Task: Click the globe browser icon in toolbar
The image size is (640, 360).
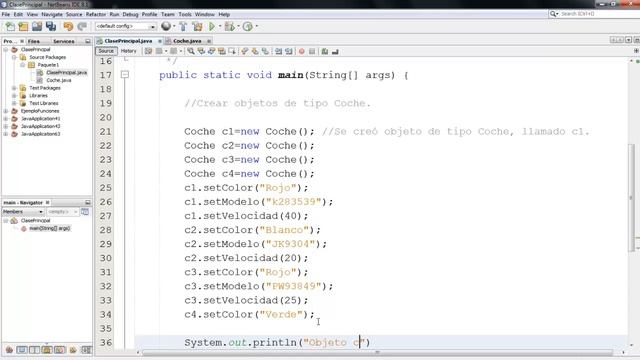Action: click(166, 27)
